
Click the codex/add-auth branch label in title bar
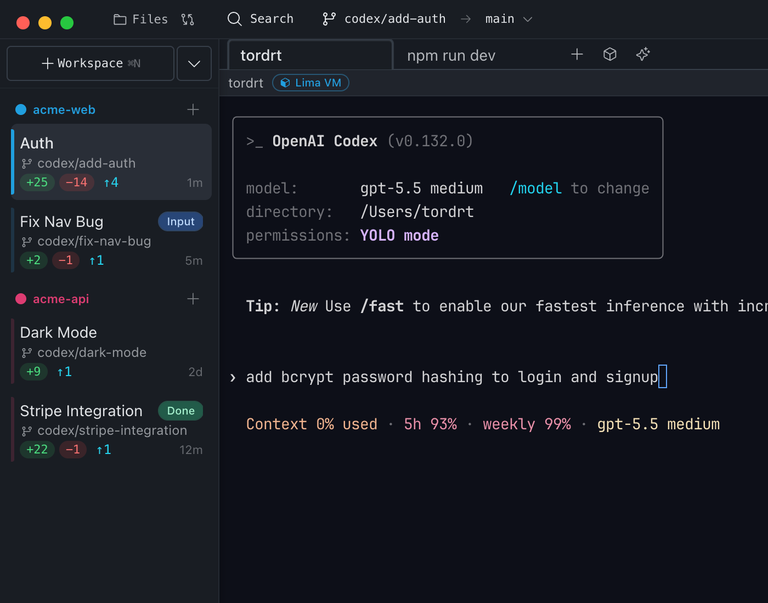tap(395, 19)
